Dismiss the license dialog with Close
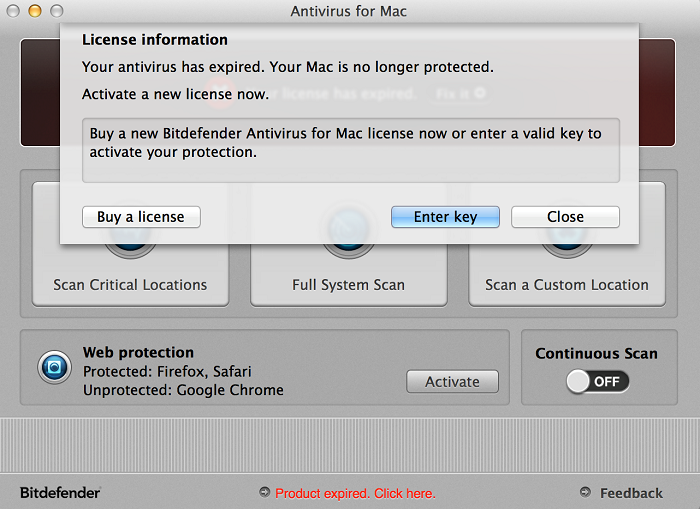The width and height of the screenshot is (700, 509). (x=565, y=217)
